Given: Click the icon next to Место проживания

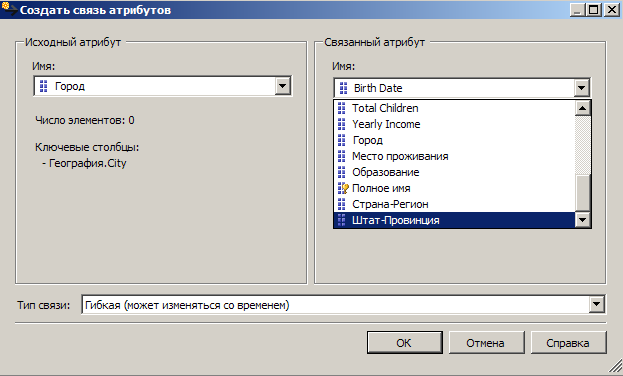Looking at the screenshot, I should [341, 156].
